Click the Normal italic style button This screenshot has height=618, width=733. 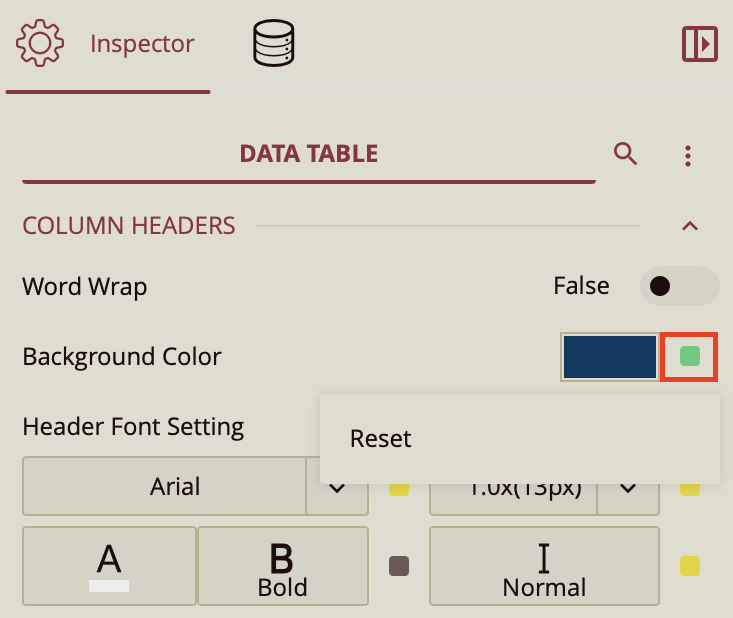pos(544,566)
